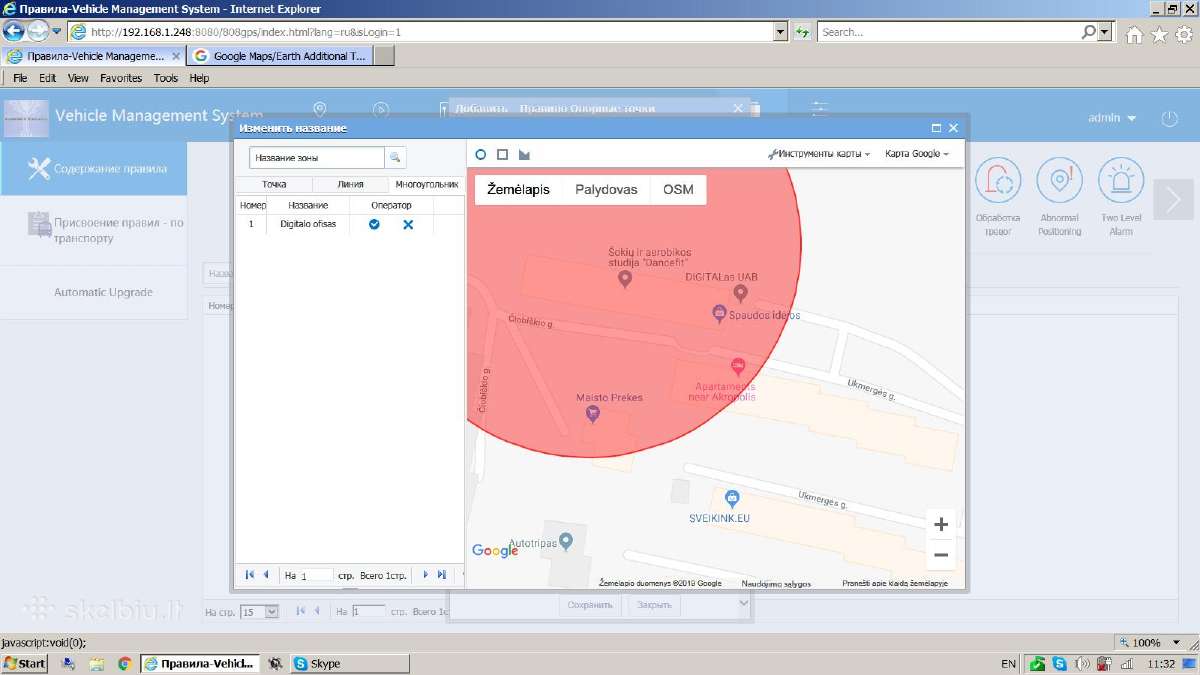Select the rectangle drawing tool
The image size is (1200, 675).
pyautogui.click(x=503, y=155)
